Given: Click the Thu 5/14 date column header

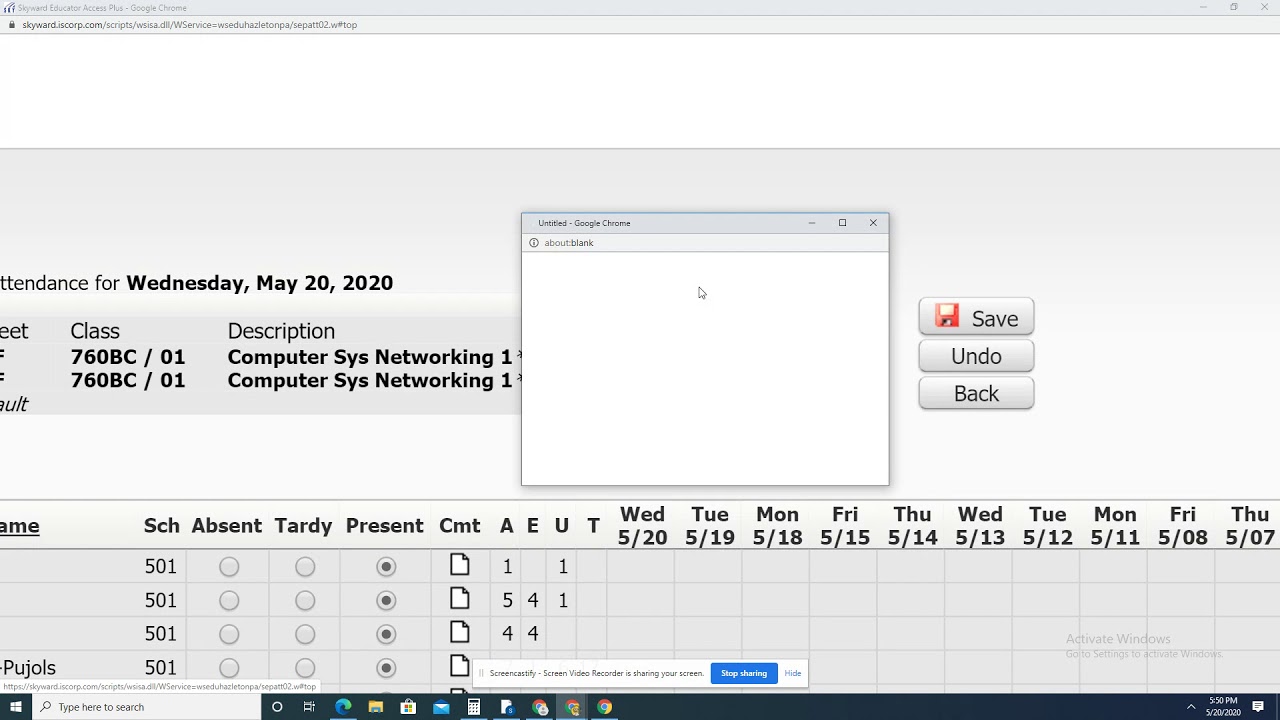Looking at the screenshot, I should click(x=912, y=526).
